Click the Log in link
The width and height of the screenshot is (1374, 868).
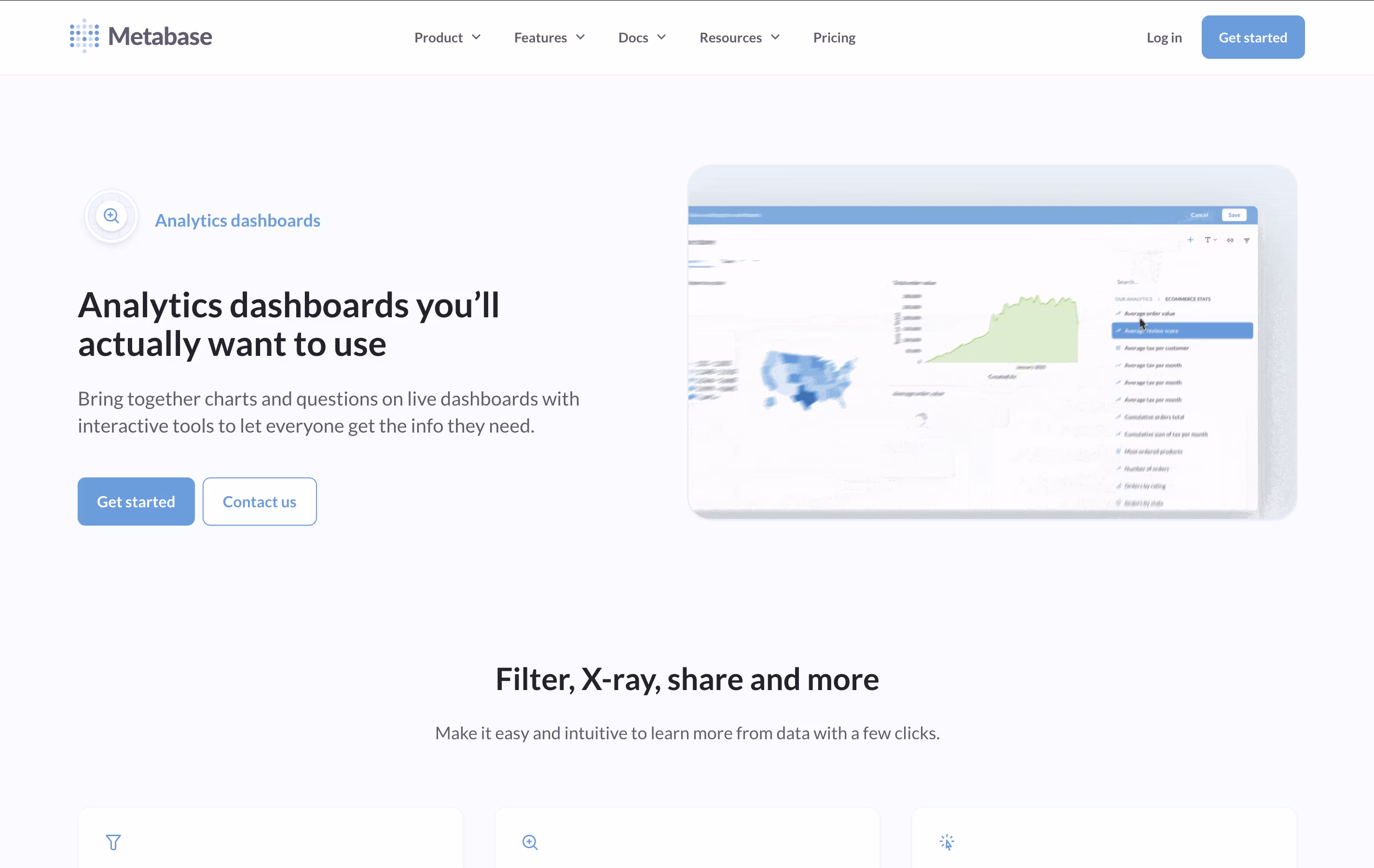tap(1164, 38)
